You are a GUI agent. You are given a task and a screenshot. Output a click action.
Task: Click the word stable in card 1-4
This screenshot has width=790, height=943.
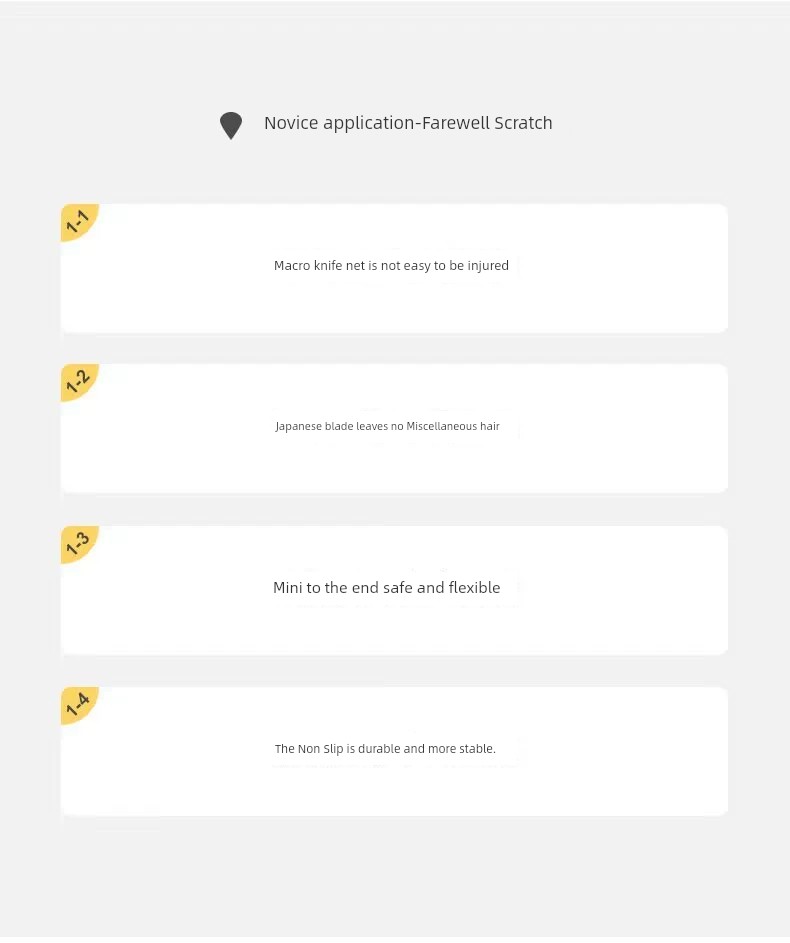(x=477, y=749)
